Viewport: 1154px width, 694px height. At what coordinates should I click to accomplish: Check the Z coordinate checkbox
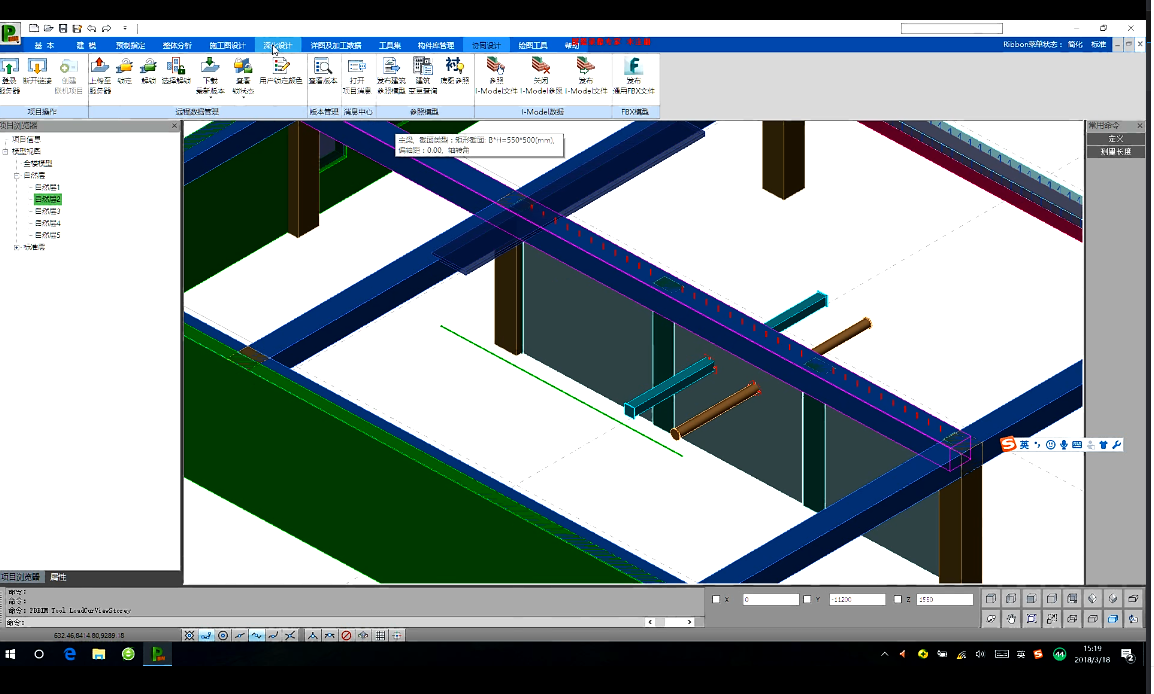click(x=898, y=599)
